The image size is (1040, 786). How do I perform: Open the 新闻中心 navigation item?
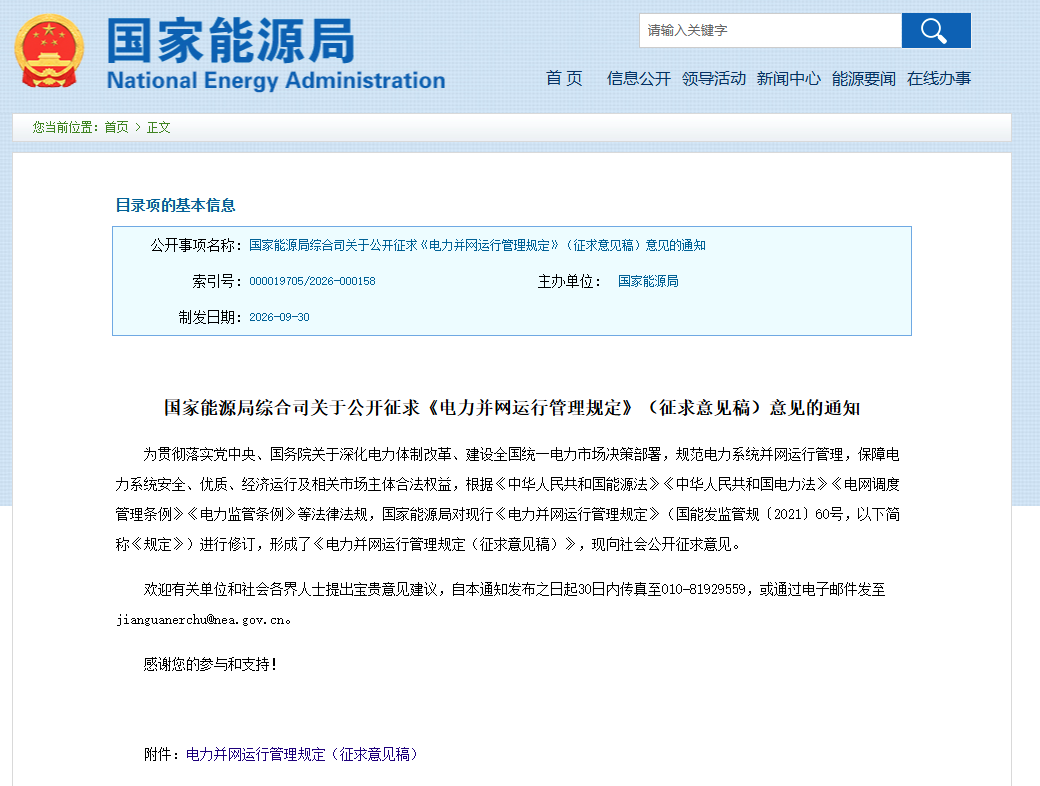(789, 78)
